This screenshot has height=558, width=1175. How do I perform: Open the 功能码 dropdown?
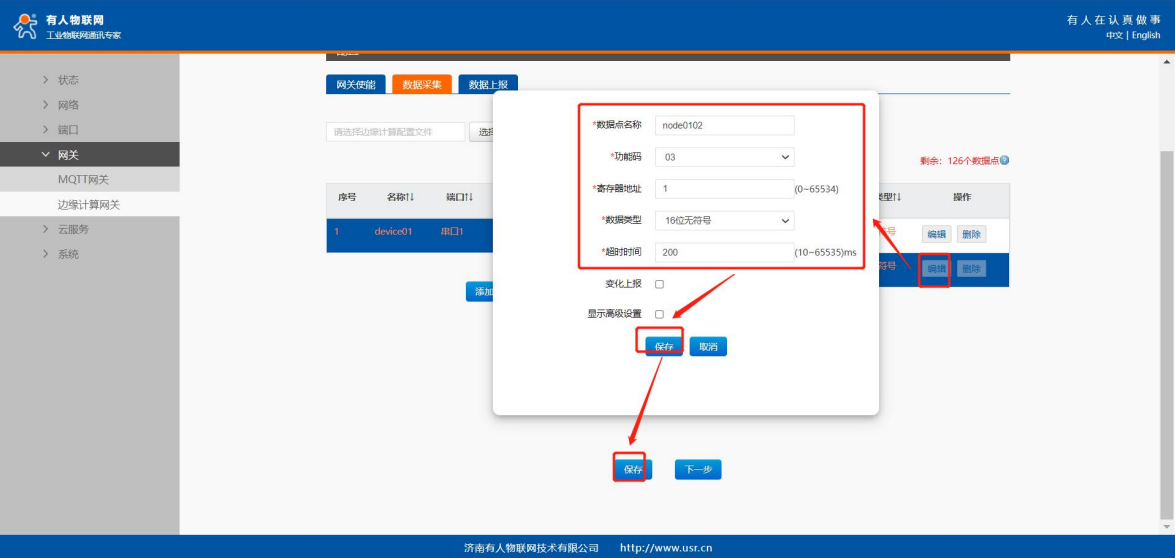click(x=724, y=157)
